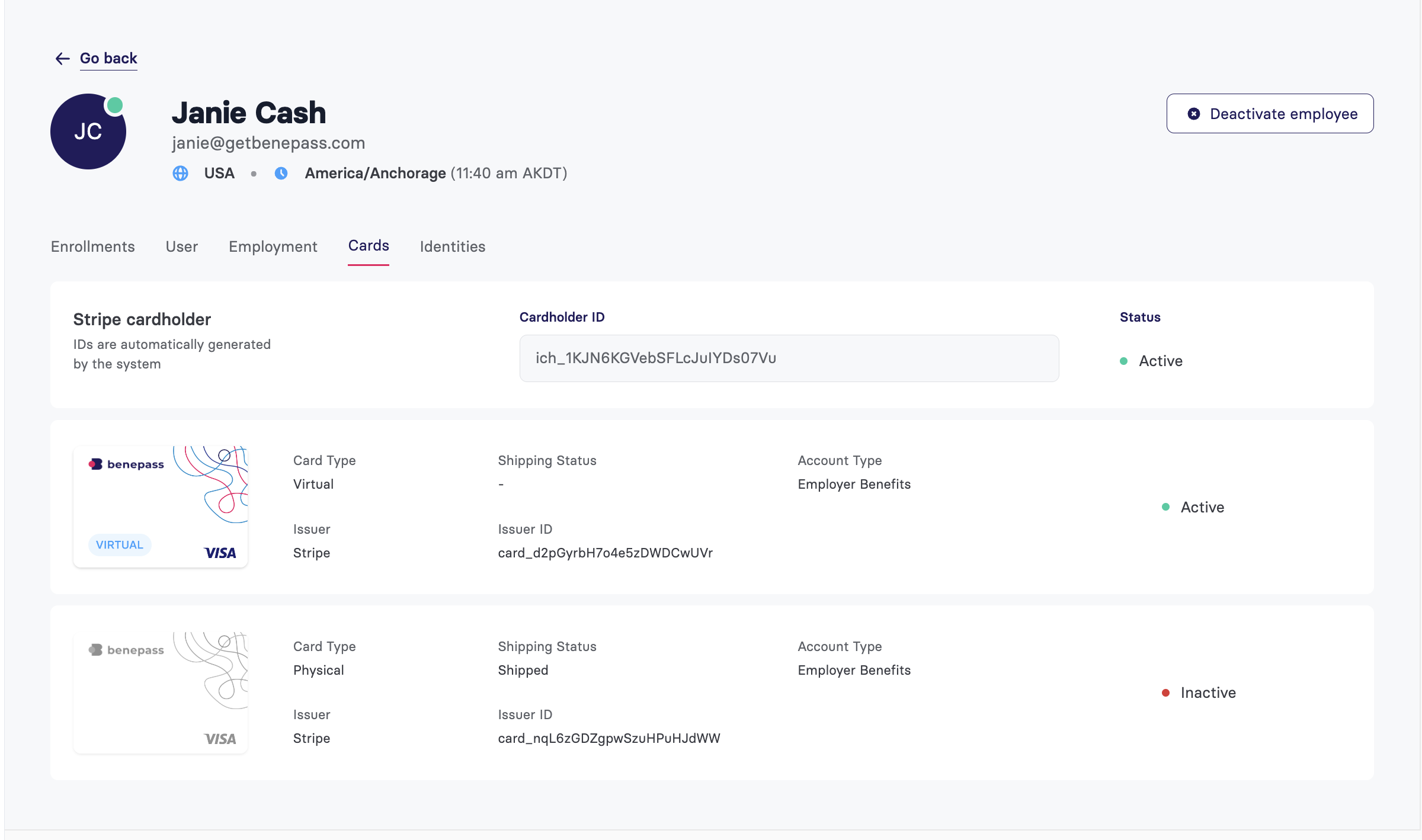Click the VIRTUAL badge on the card
1422x840 pixels.
point(120,544)
